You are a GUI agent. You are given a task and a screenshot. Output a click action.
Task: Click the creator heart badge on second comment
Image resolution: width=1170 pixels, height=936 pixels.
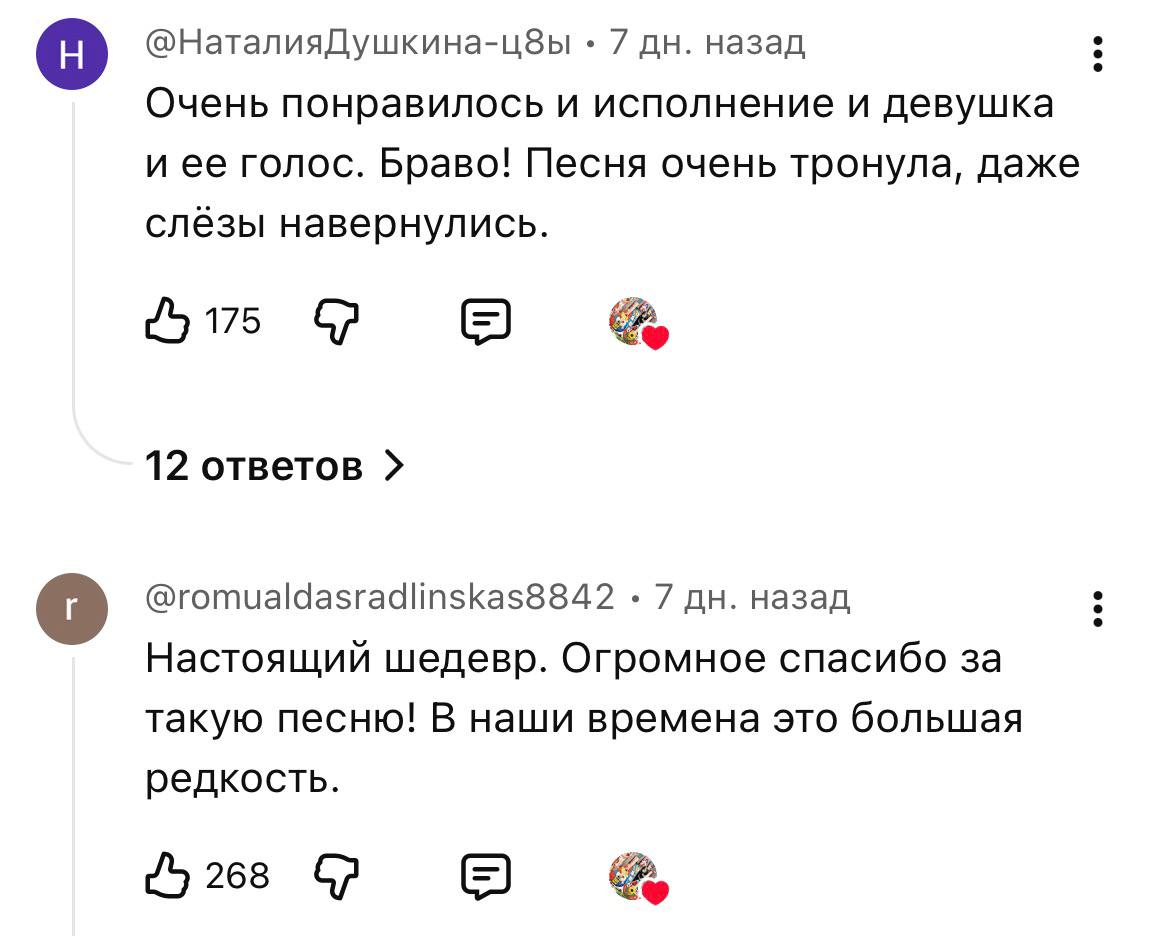637,876
